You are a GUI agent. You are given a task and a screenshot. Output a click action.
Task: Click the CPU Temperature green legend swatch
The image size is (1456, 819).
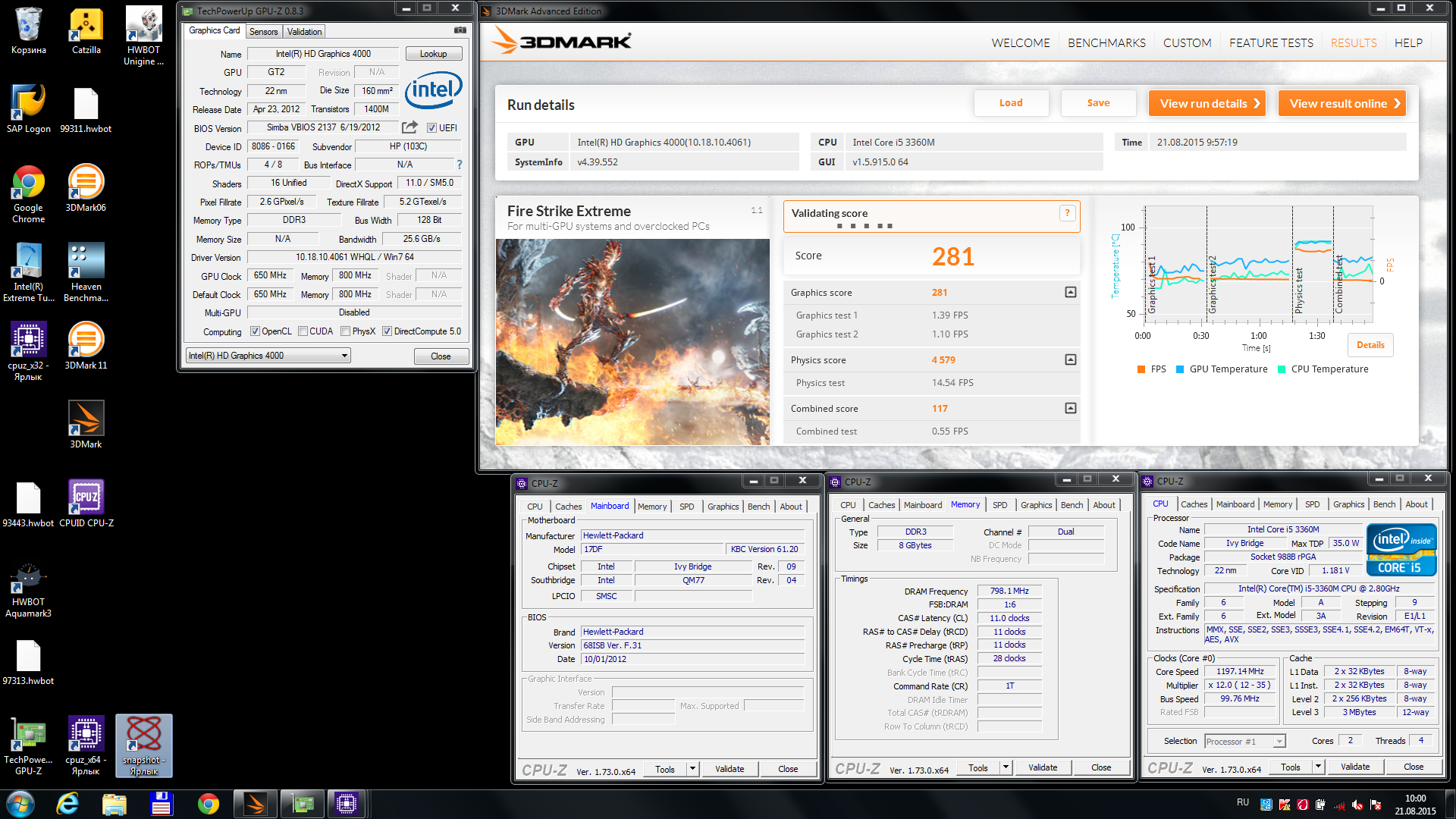[1282, 369]
